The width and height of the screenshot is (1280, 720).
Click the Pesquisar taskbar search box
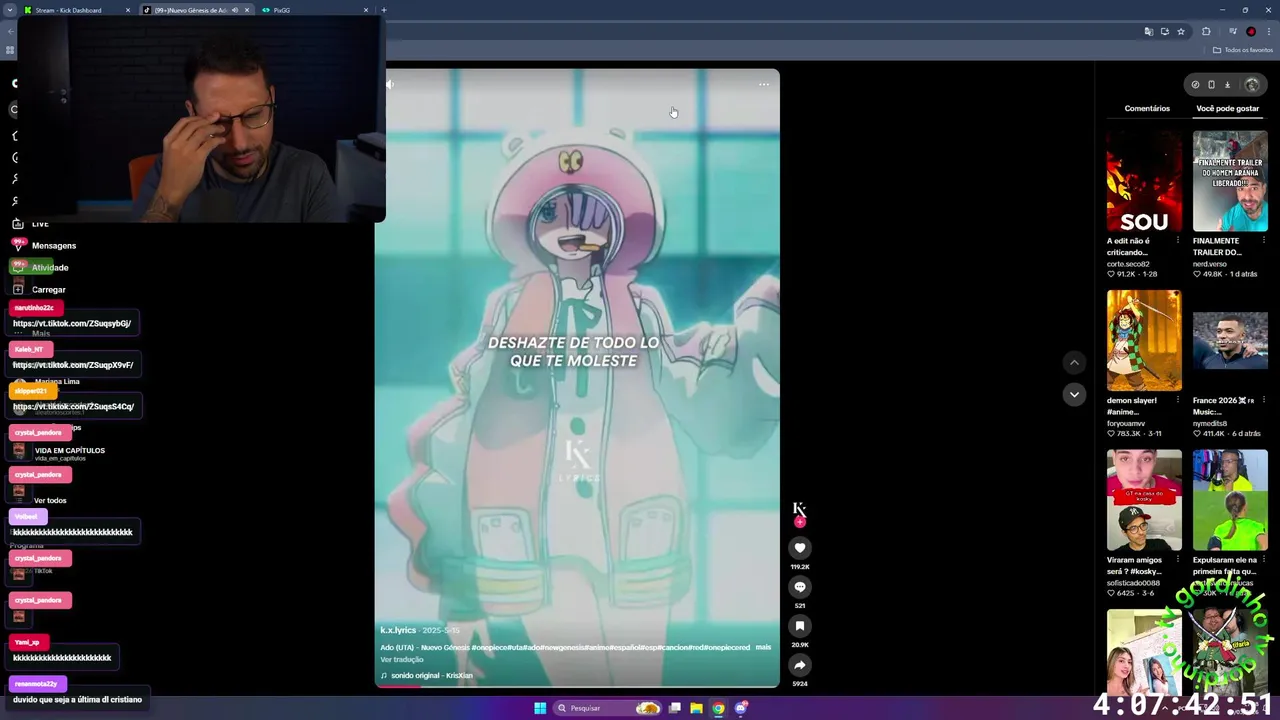tap(608, 708)
